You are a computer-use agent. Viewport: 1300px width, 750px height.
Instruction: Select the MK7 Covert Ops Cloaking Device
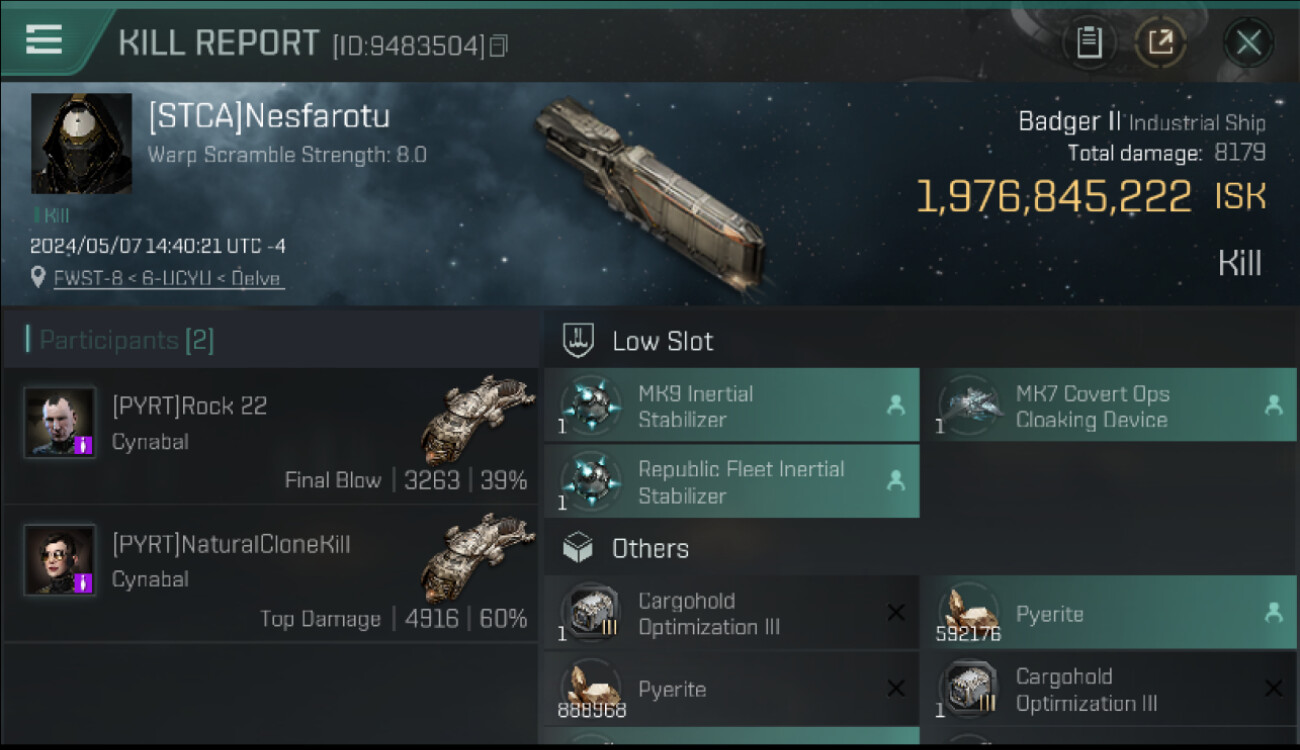coord(1108,406)
